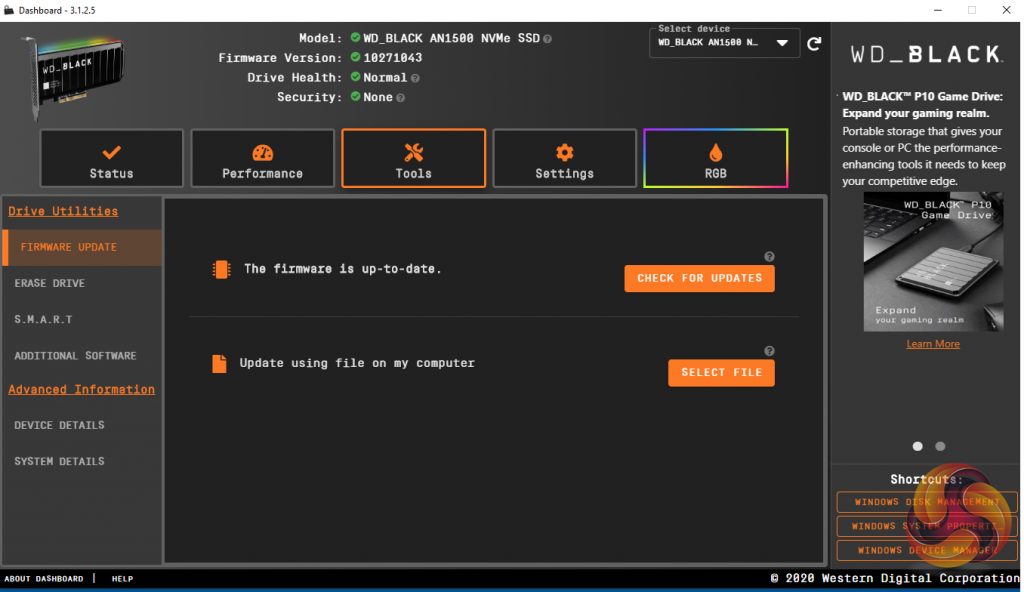Open System Details page
The width and height of the screenshot is (1024, 592).
pos(59,461)
